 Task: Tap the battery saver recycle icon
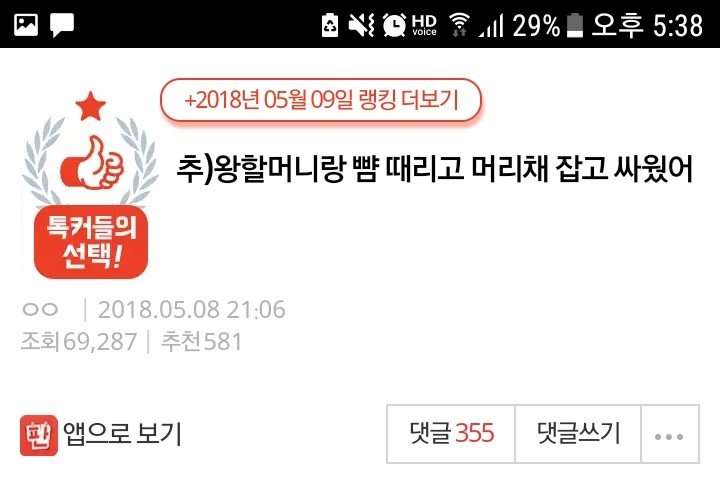(330, 25)
